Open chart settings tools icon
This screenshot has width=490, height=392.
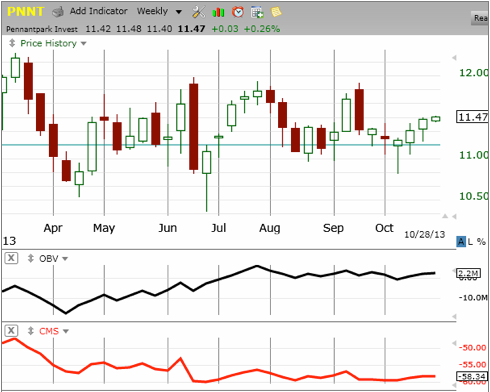click(199, 12)
